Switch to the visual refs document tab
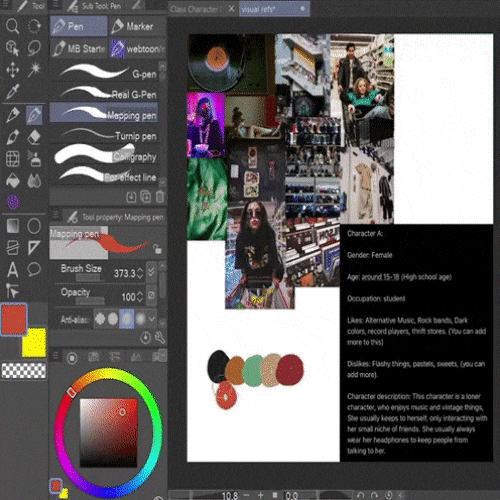This screenshot has height=500, width=500. [274, 9]
